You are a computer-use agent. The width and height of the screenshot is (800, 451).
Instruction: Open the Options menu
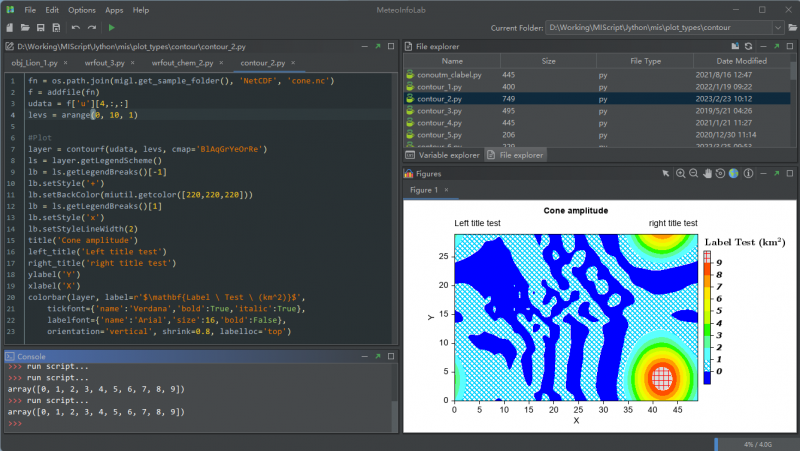82,9
